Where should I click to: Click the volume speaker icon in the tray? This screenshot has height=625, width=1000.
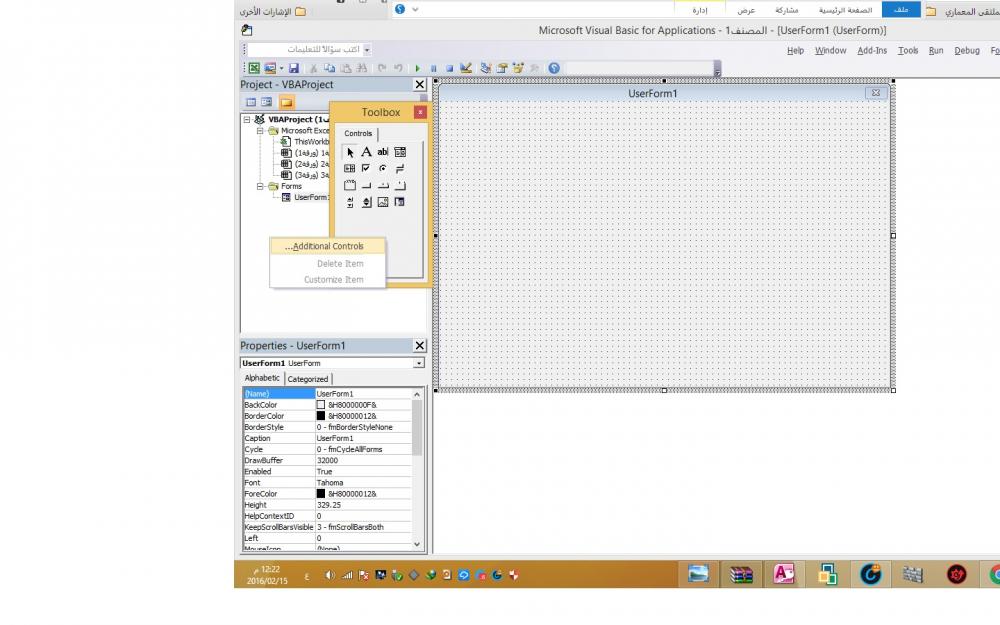pos(329,575)
